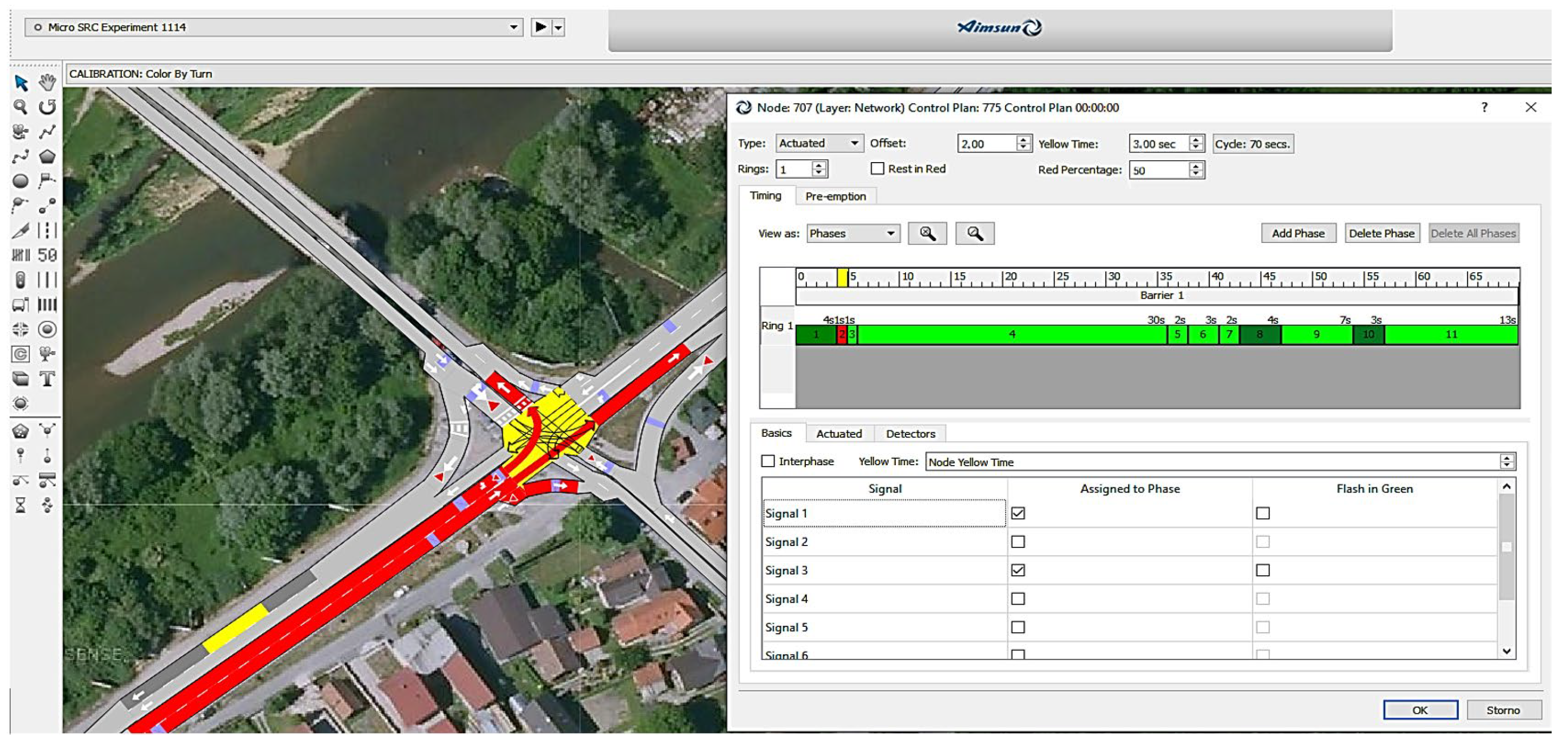The image size is (1568, 749).
Task: Select the hand pan tool
Action: coord(47,82)
